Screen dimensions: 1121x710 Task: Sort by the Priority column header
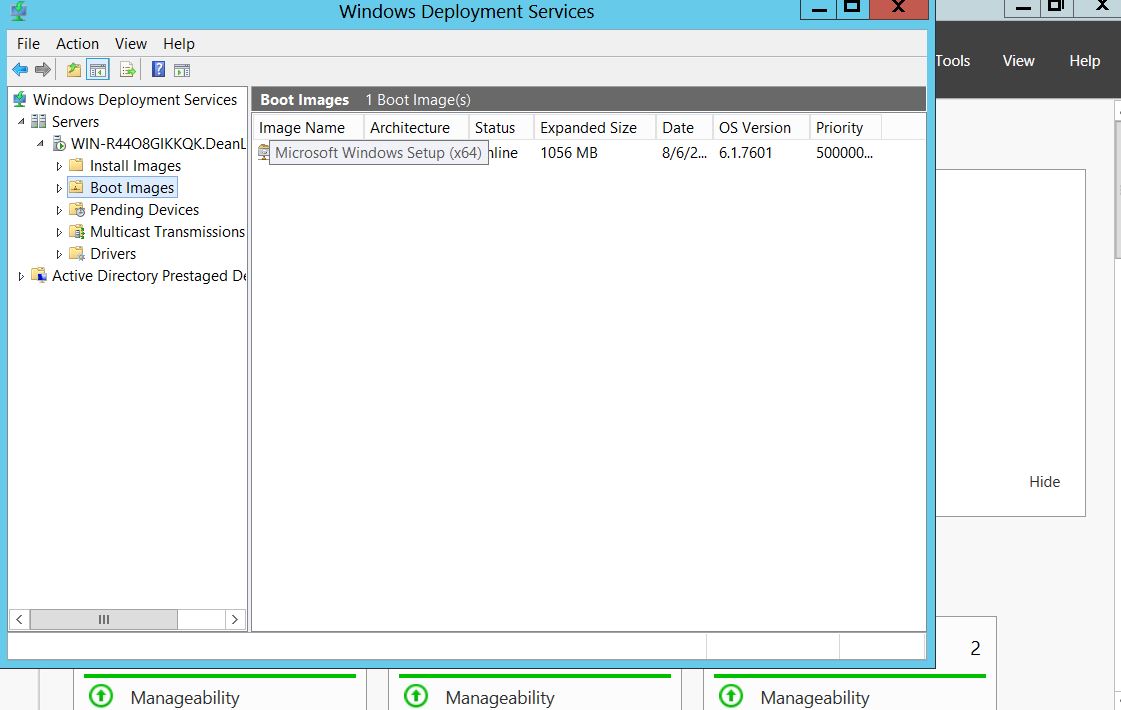(846, 127)
